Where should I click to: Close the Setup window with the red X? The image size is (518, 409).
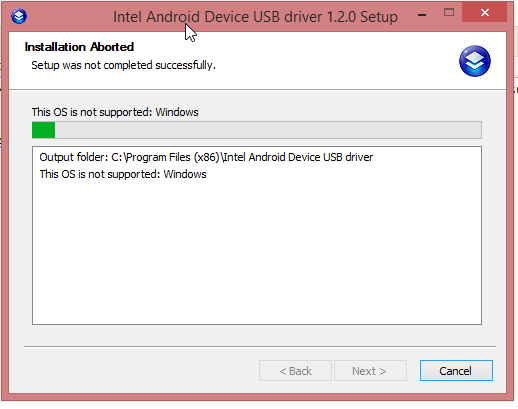click(x=484, y=13)
